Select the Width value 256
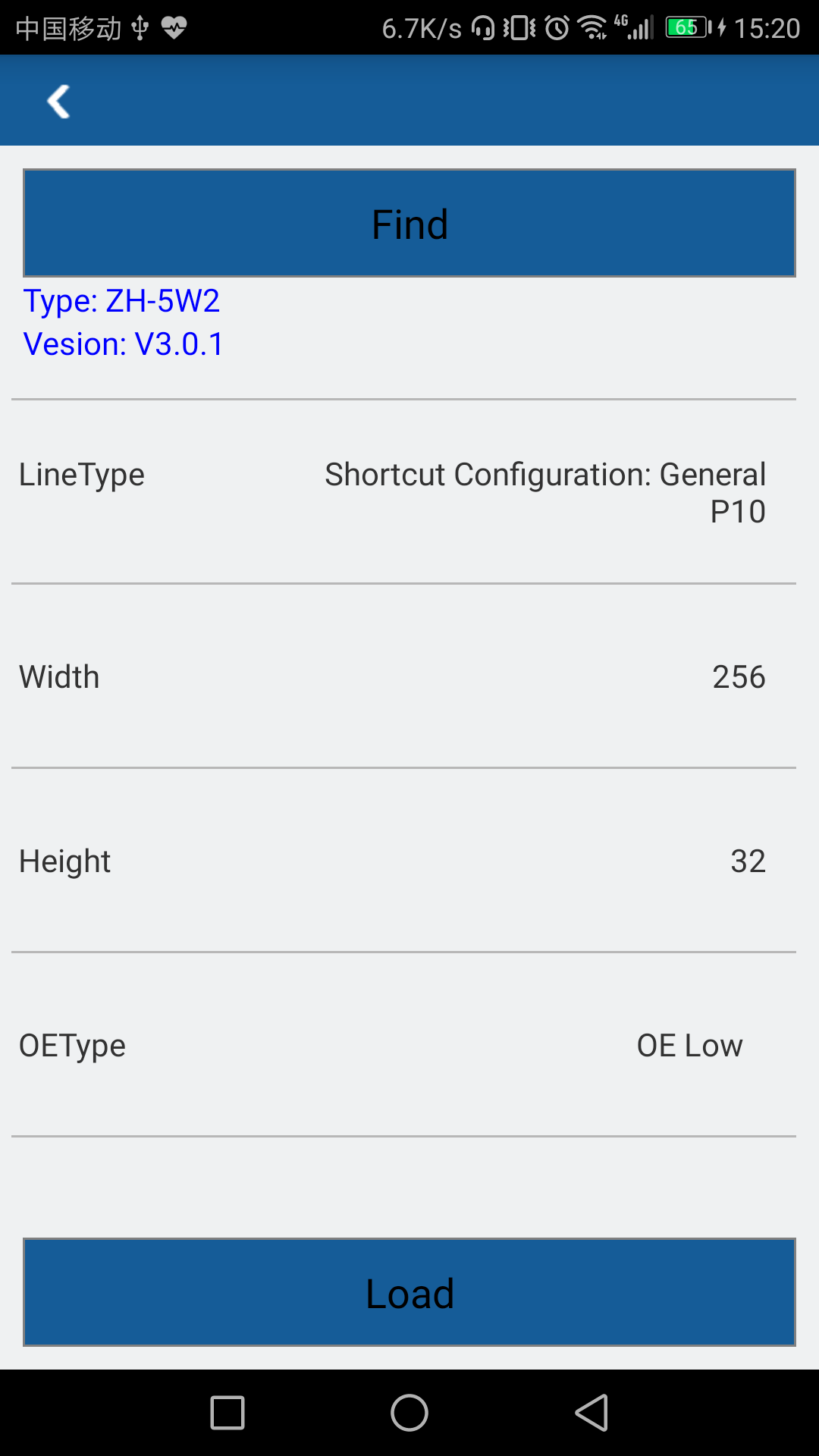 click(739, 676)
